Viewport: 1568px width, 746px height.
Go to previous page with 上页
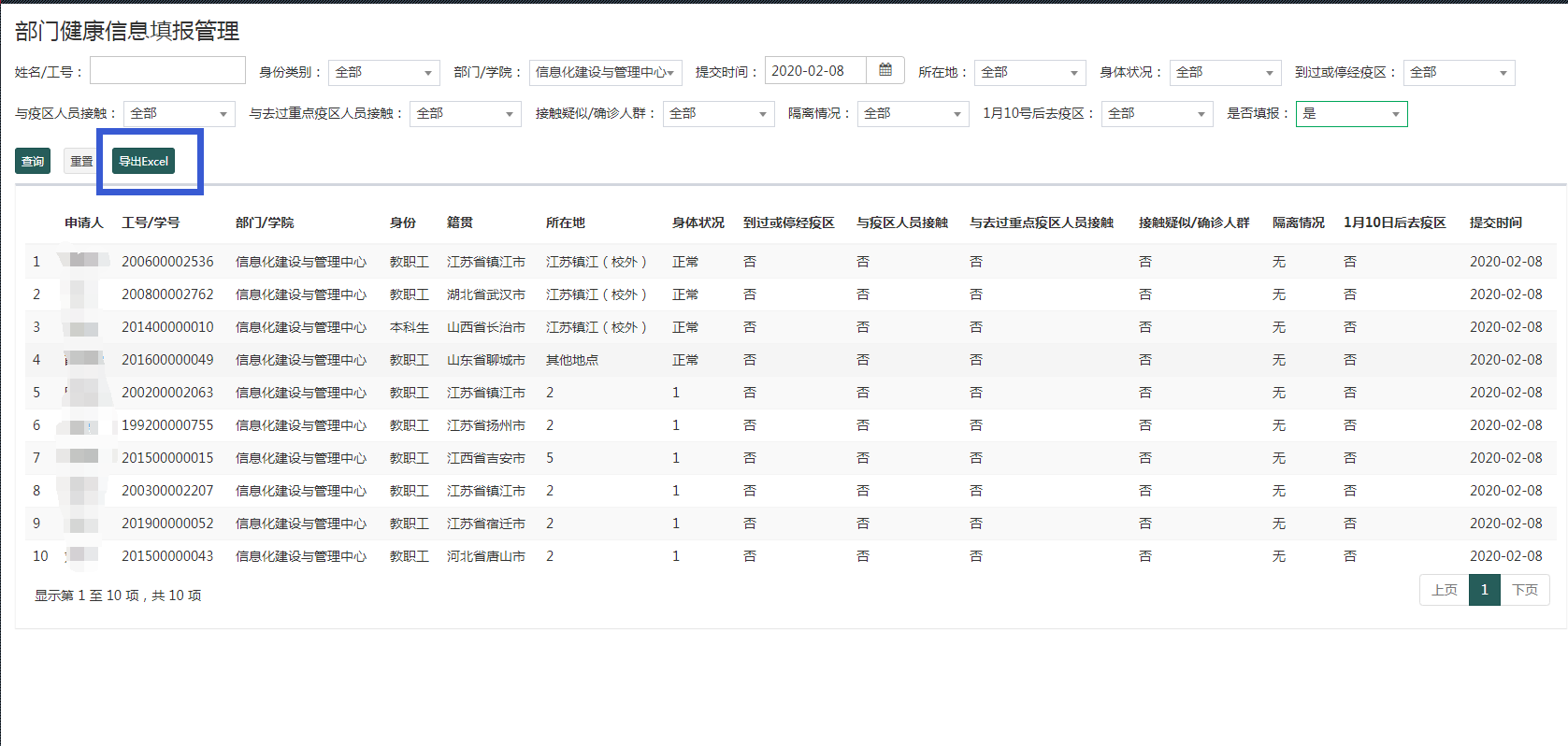[x=1444, y=590]
